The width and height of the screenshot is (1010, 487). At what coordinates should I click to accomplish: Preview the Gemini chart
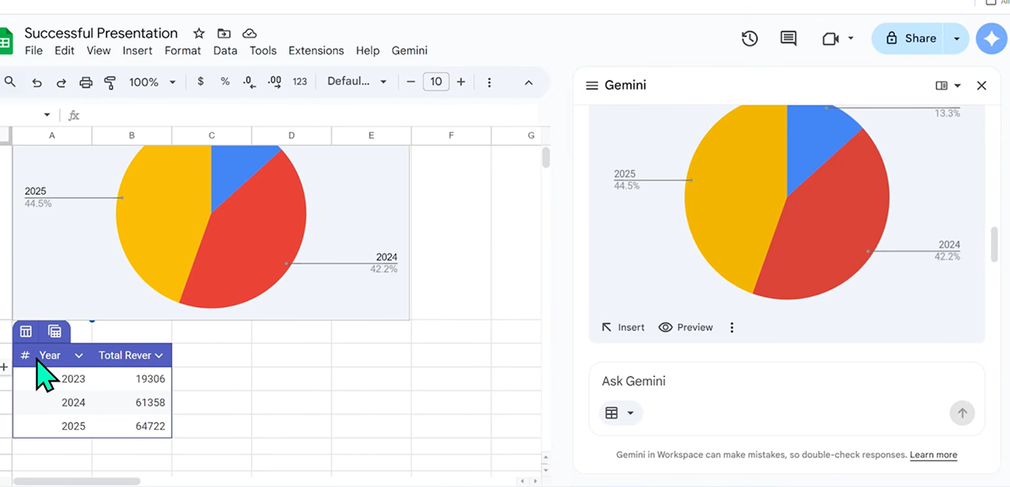point(686,327)
